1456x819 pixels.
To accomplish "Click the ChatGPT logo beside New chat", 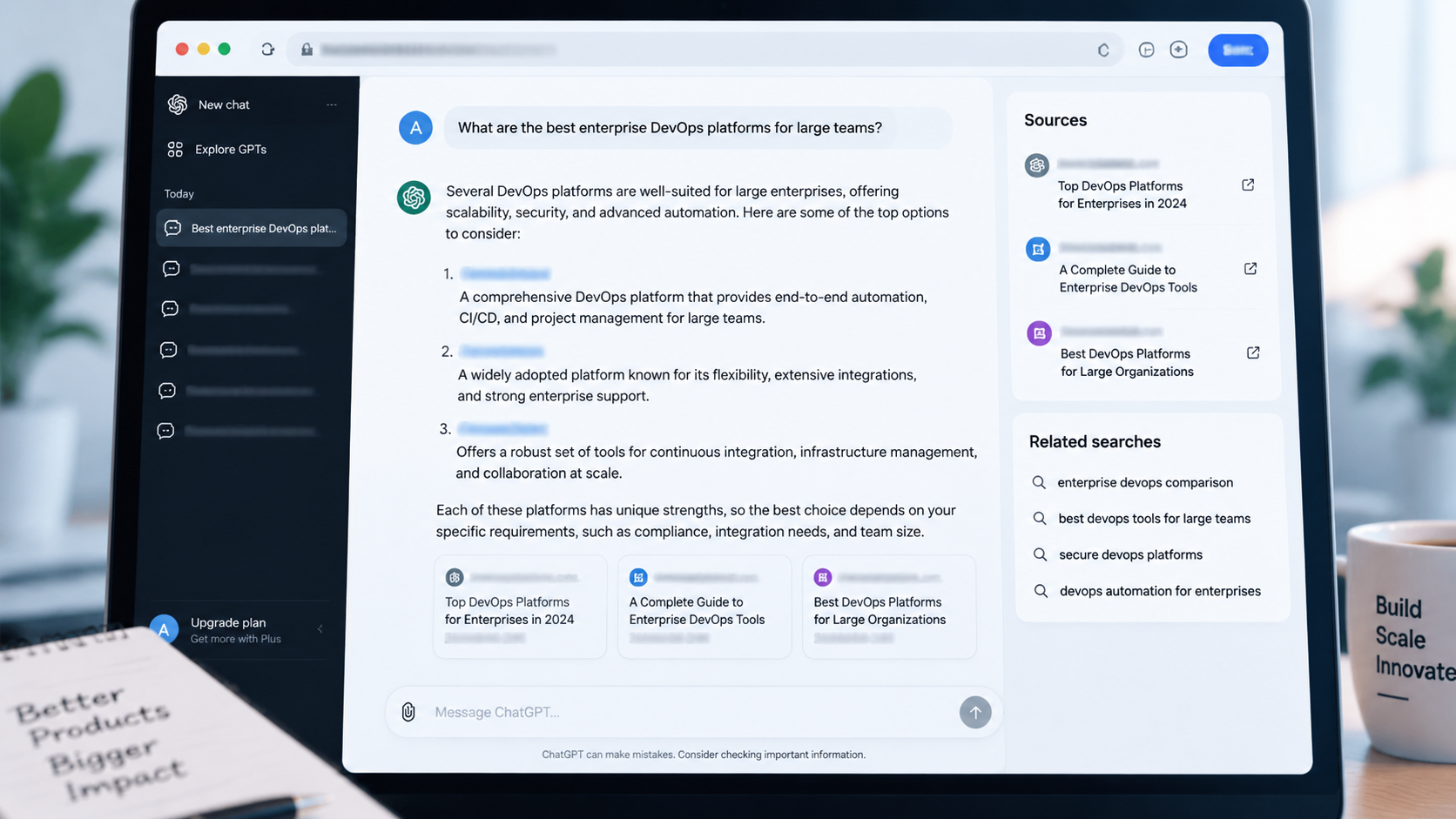I will pyautogui.click(x=178, y=104).
